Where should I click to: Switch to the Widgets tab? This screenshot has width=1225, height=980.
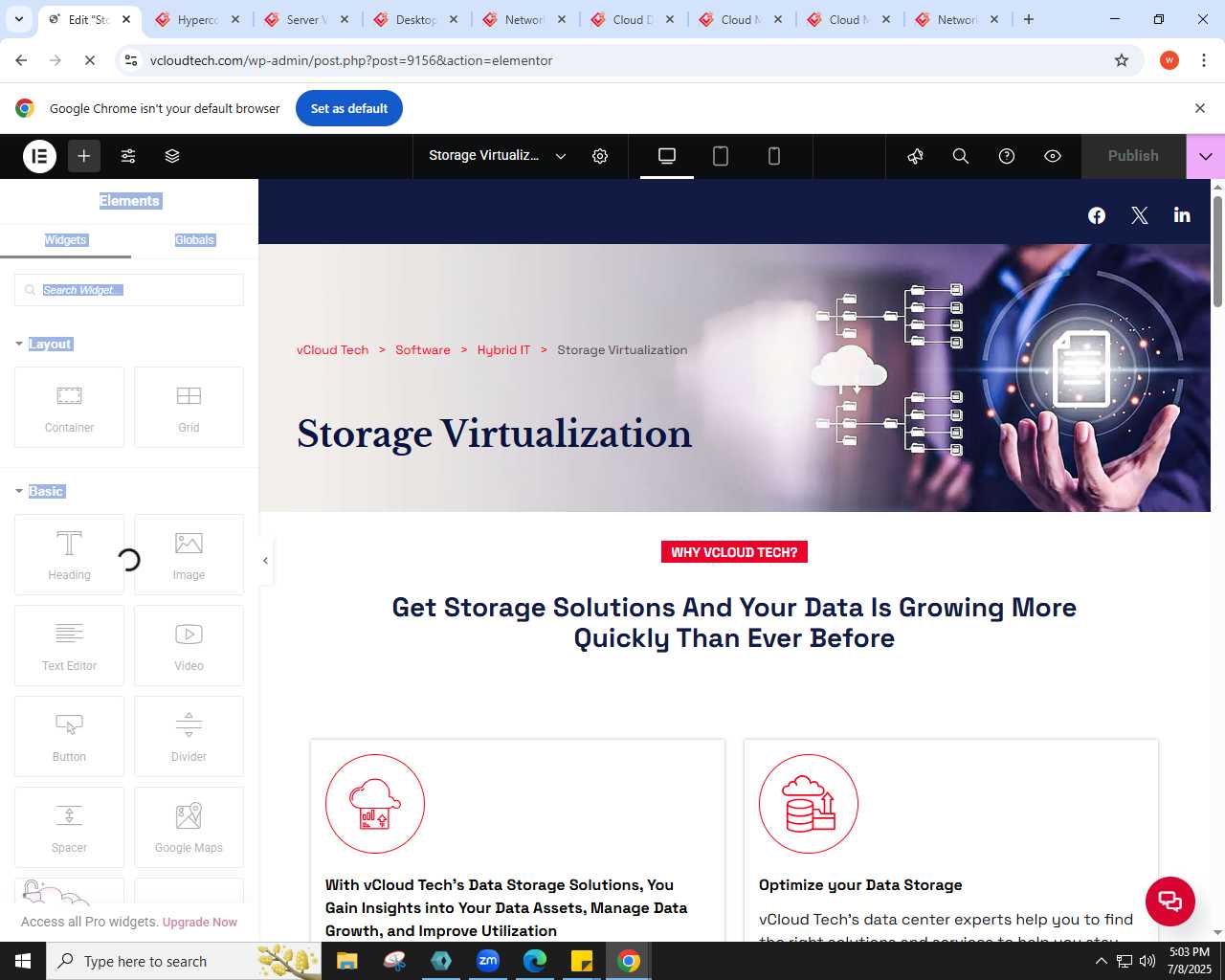pyautogui.click(x=65, y=240)
